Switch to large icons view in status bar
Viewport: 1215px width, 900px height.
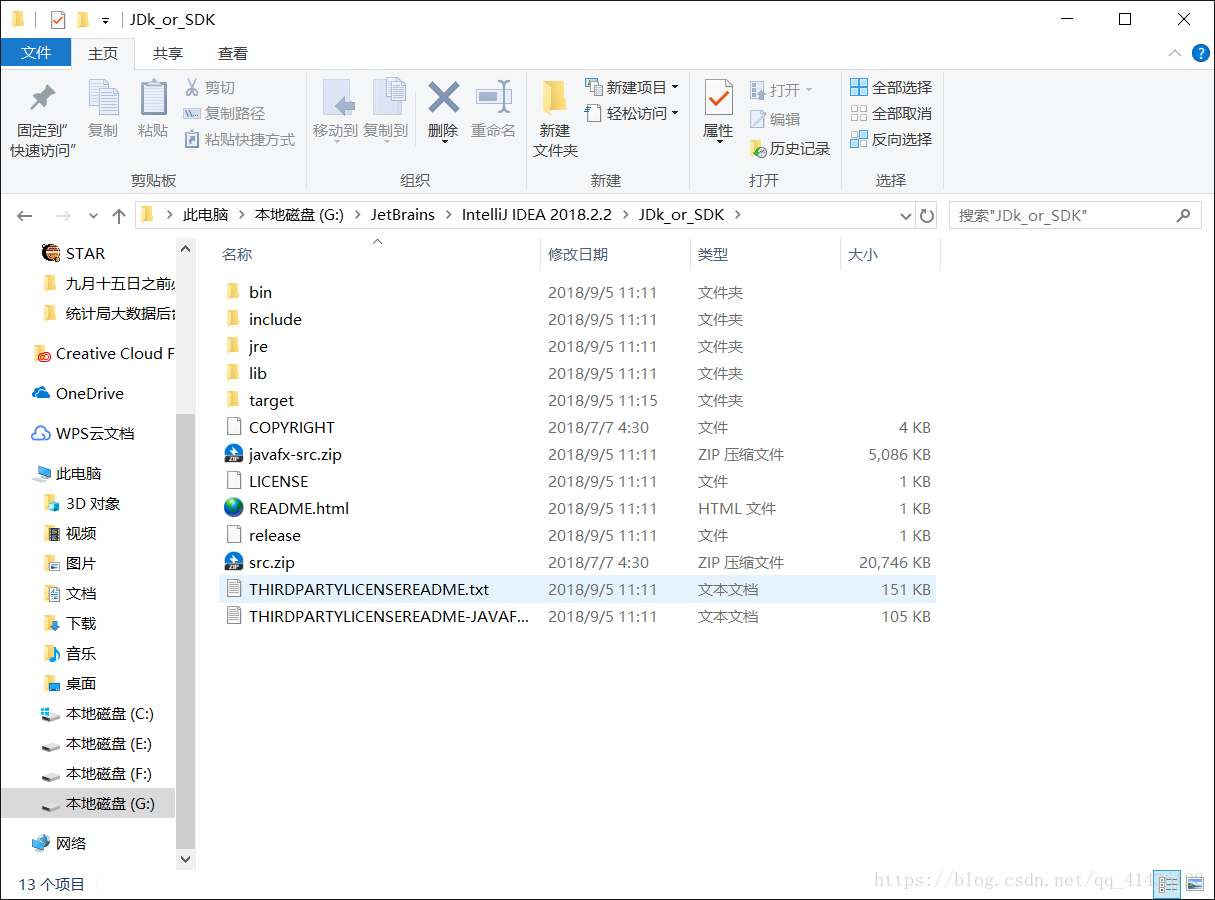[x=1194, y=884]
